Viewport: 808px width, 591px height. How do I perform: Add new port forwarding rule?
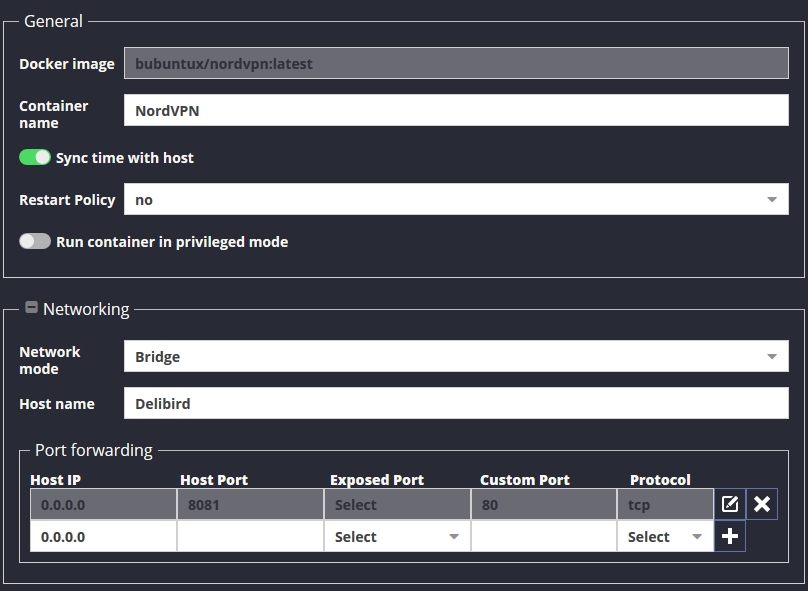pyautogui.click(x=730, y=536)
